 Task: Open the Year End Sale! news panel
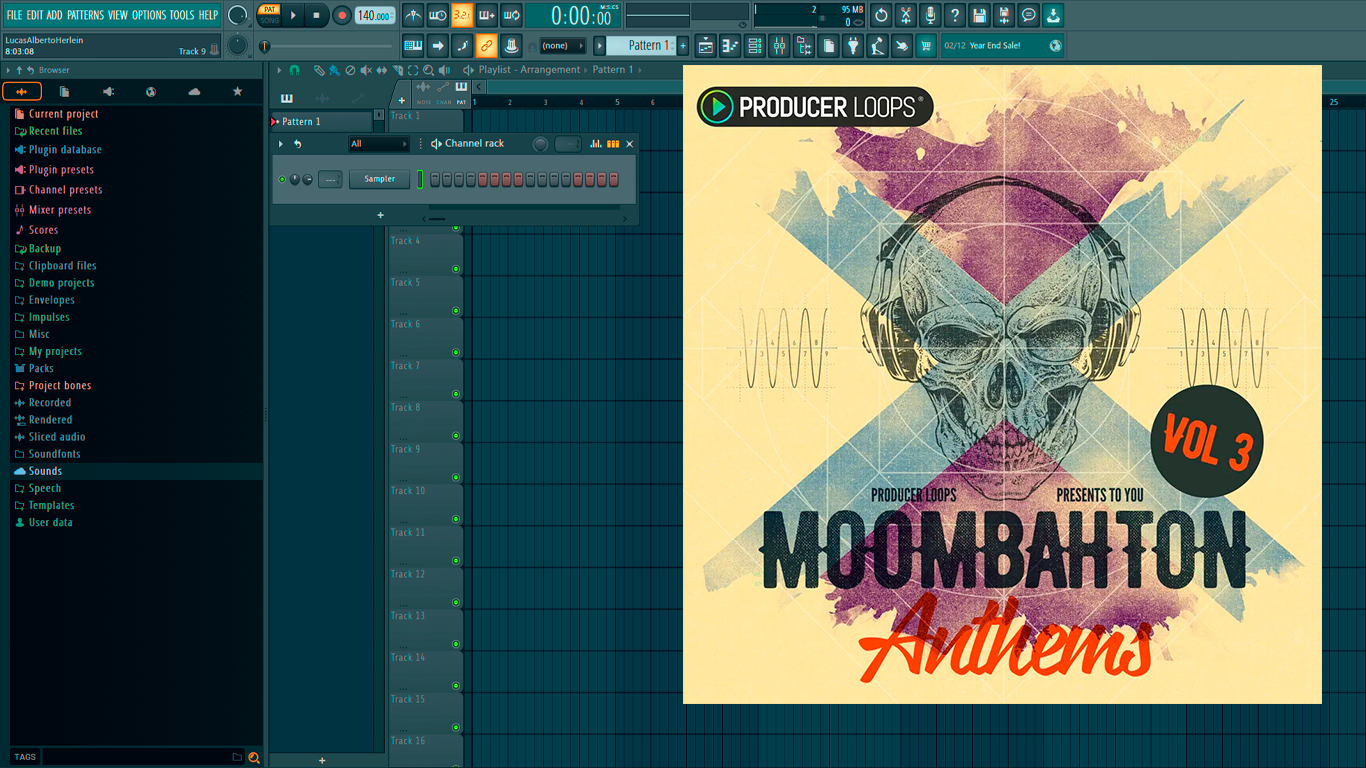click(1003, 45)
